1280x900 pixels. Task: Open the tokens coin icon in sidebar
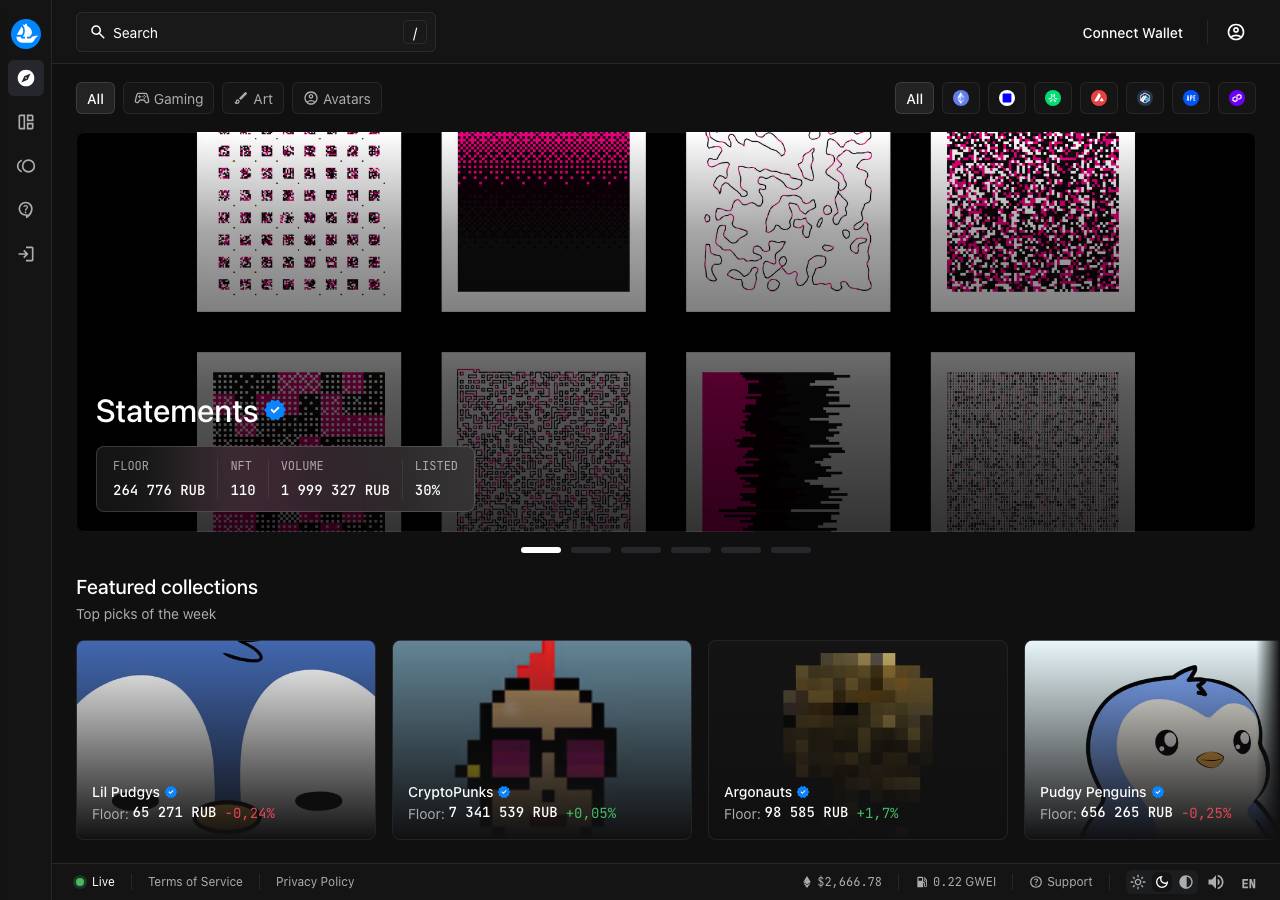pos(26,166)
